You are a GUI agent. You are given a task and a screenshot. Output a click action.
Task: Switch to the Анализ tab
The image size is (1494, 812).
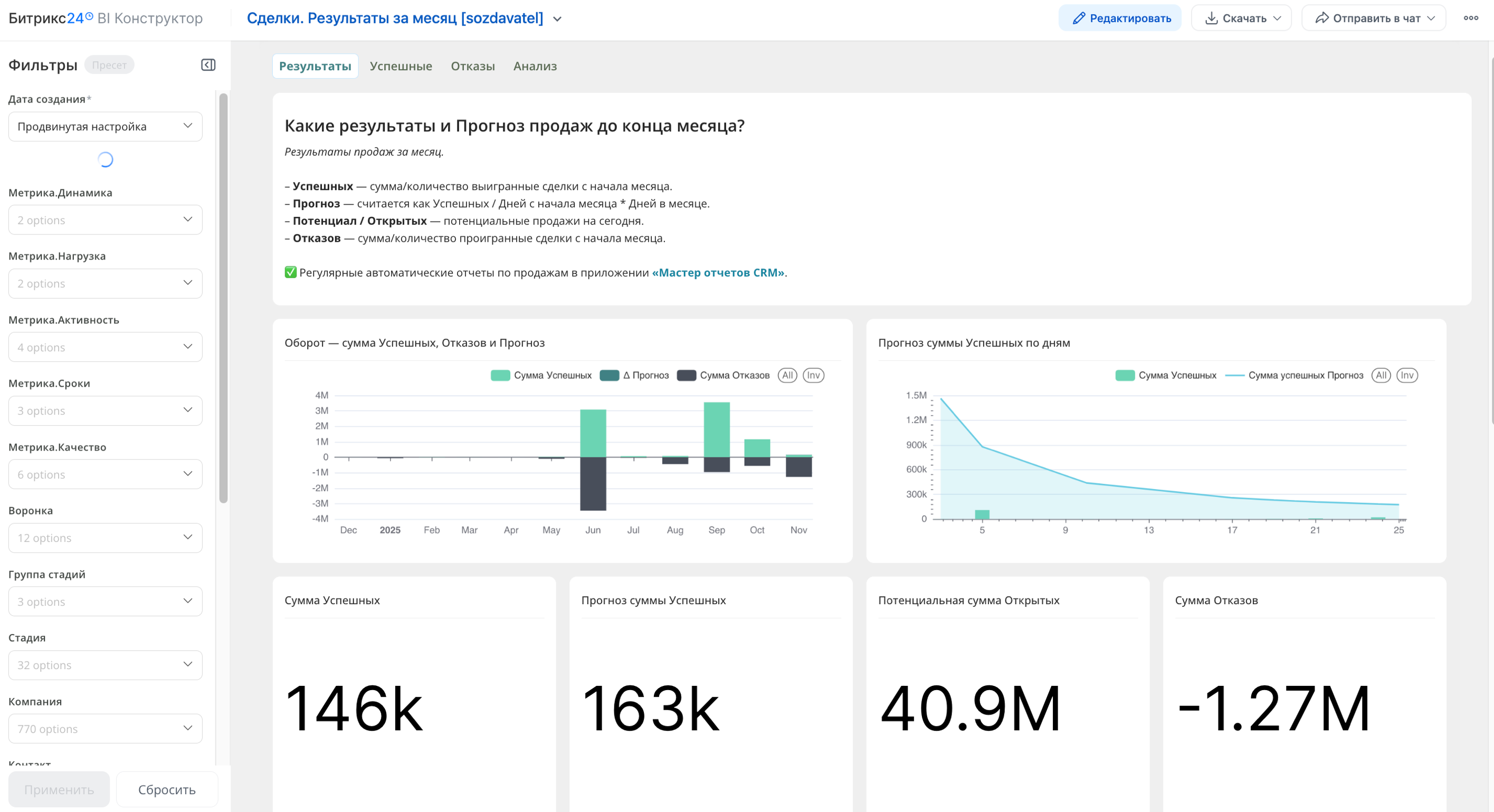point(535,66)
